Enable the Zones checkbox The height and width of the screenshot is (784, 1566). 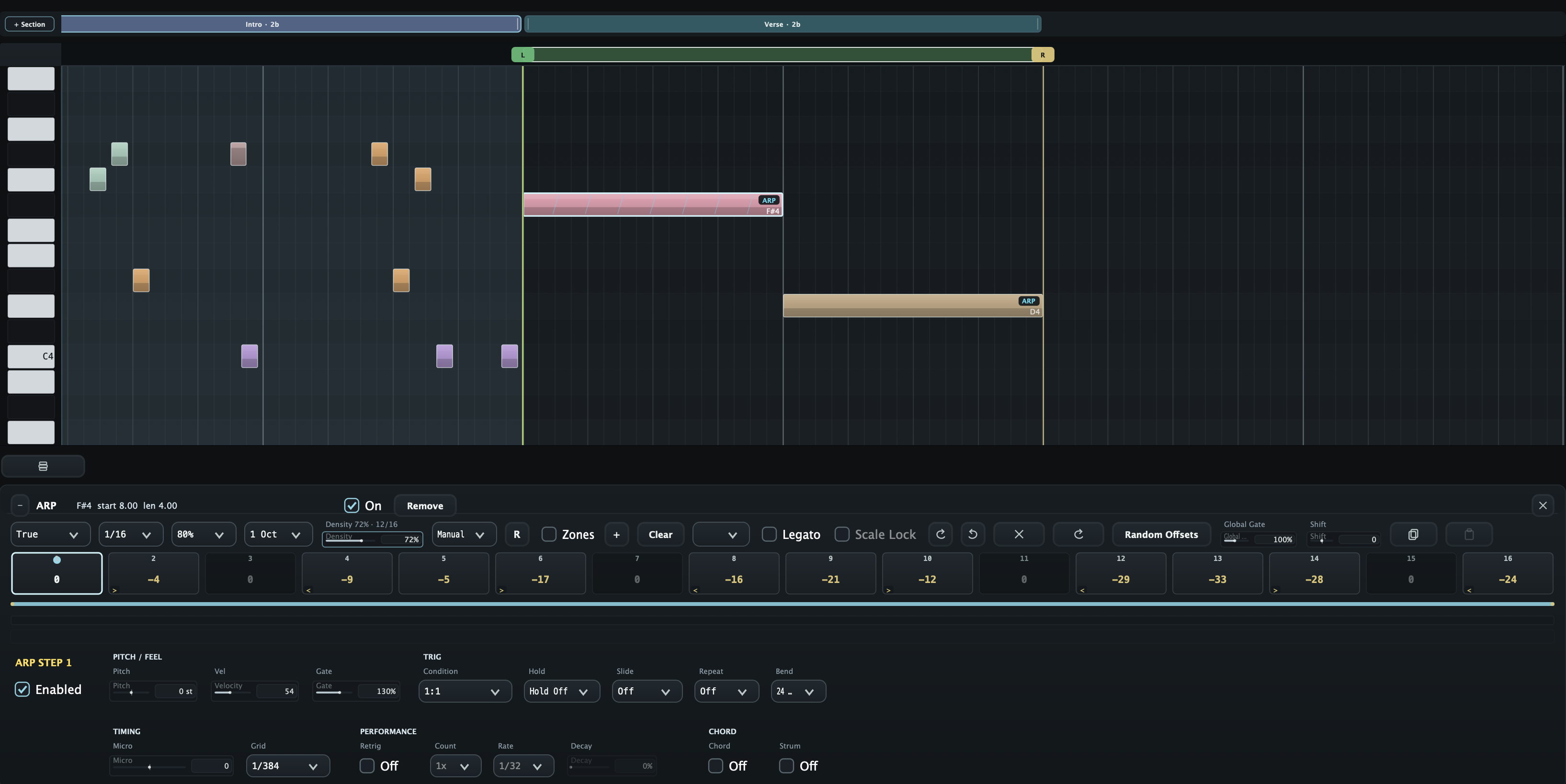(548, 534)
